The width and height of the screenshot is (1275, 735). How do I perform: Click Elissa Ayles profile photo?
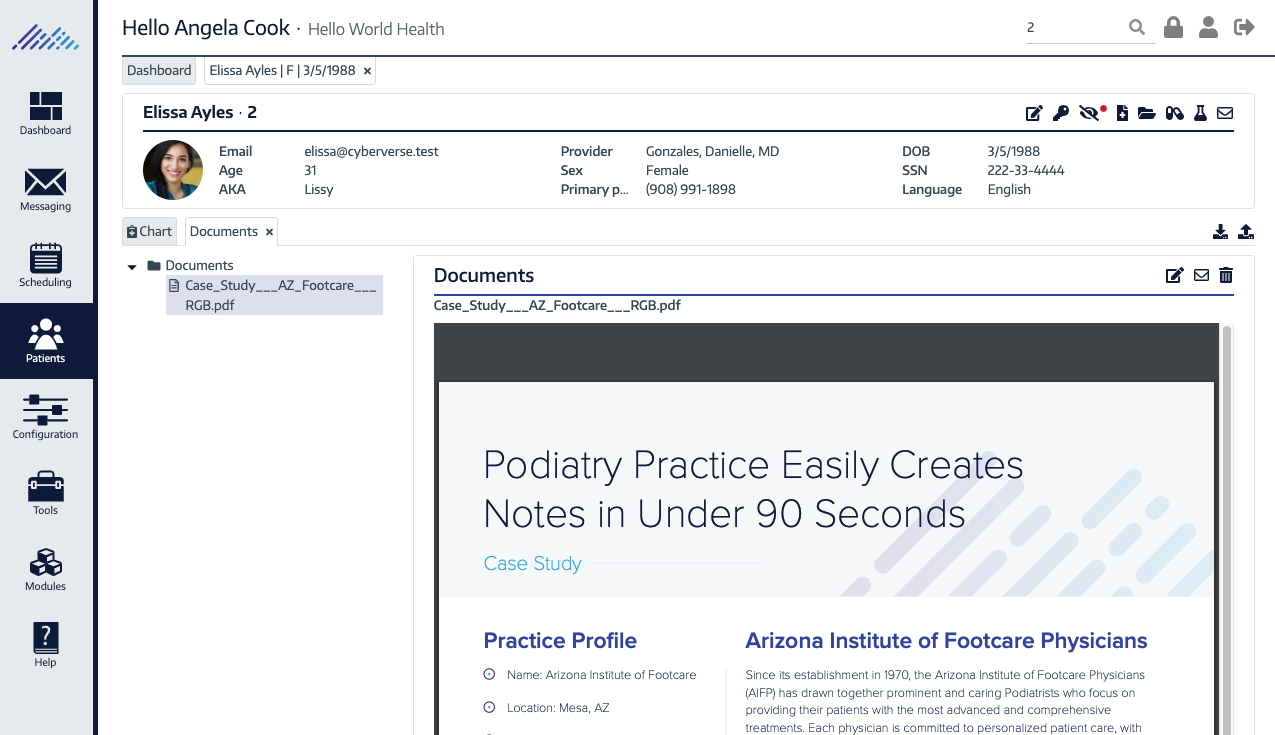[x=173, y=170]
